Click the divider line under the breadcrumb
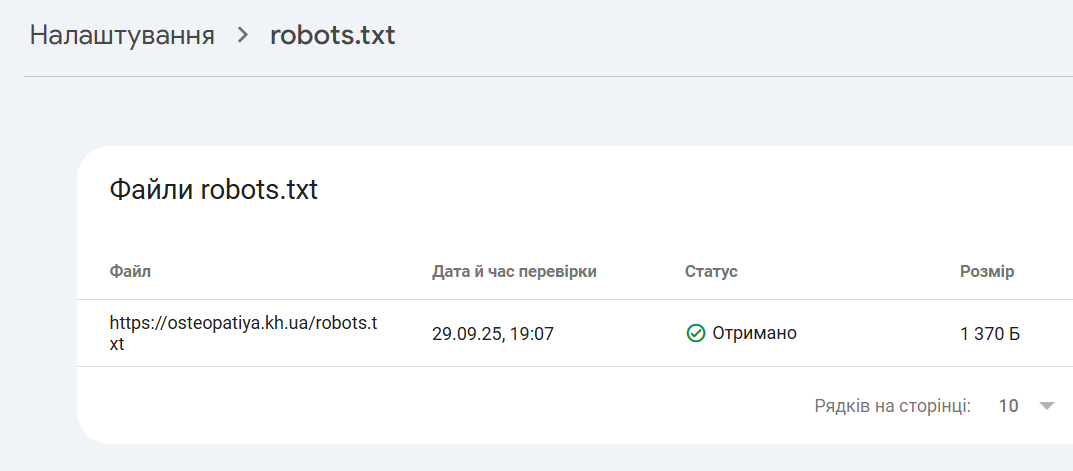The width and height of the screenshot is (1073, 471). click(x=548, y=76)
